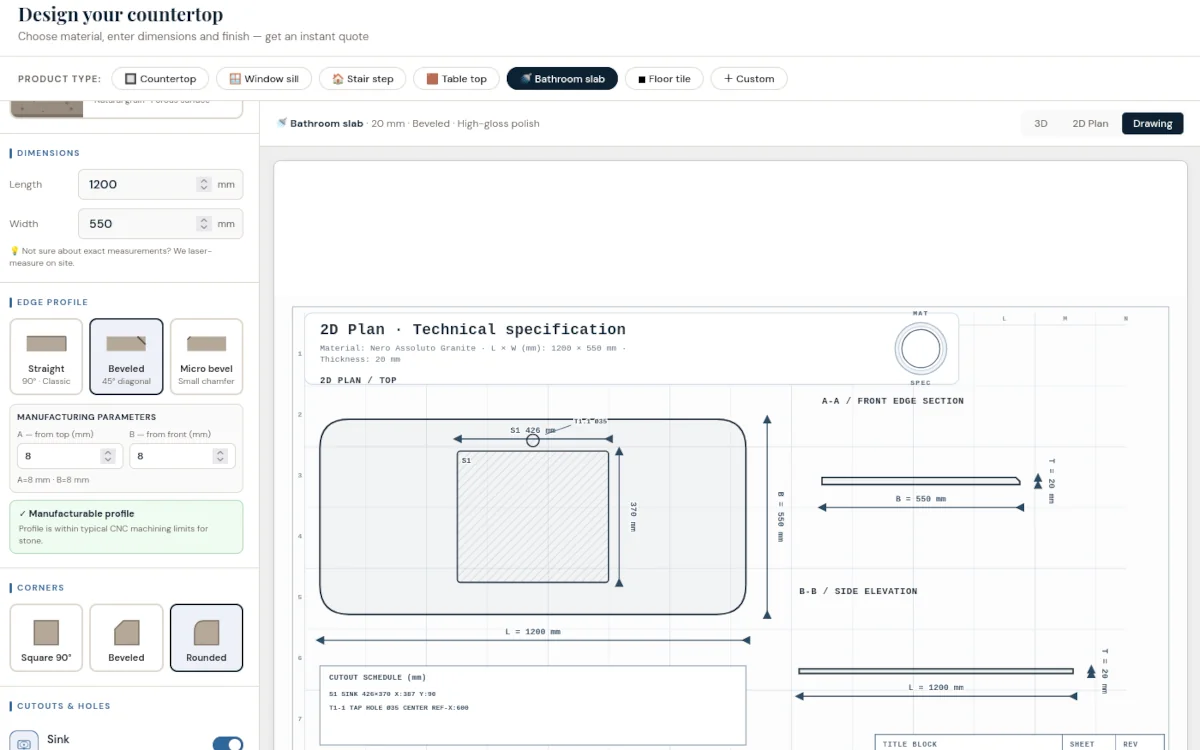Click the 'A=8 mm · B=8 mm' summary text
Image resolution: width=1200 pixels, height=750 pixels.
[53, 480]
